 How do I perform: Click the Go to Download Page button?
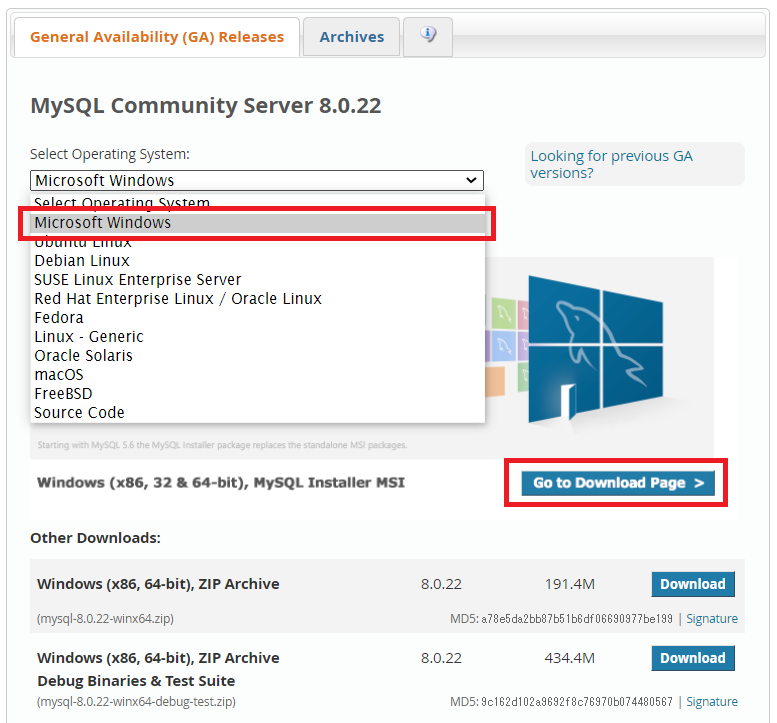pyautogui.click(x=618, y=483)
